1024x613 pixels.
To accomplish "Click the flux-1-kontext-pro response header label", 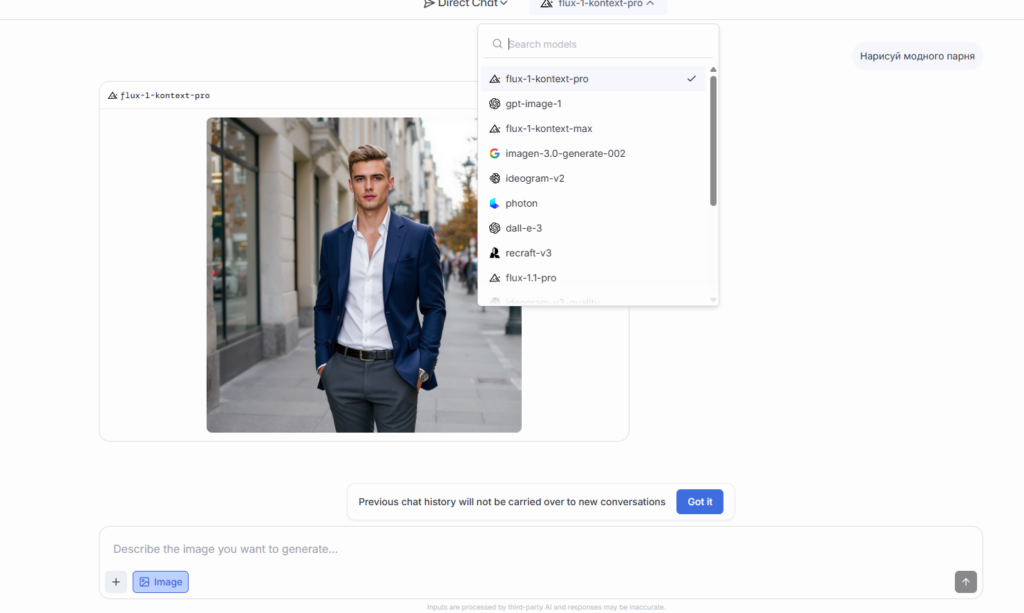I will (165, 95).
